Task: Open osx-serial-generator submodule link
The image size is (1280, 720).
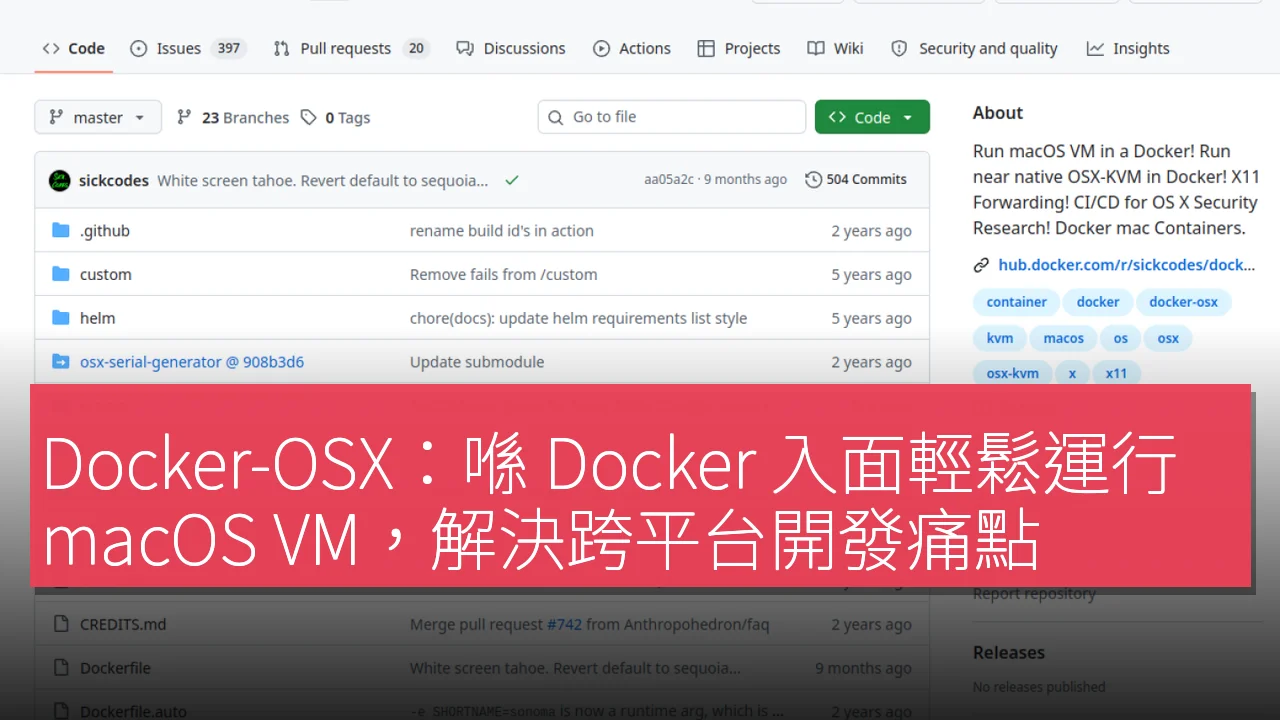Action: [x=192, y=362]
